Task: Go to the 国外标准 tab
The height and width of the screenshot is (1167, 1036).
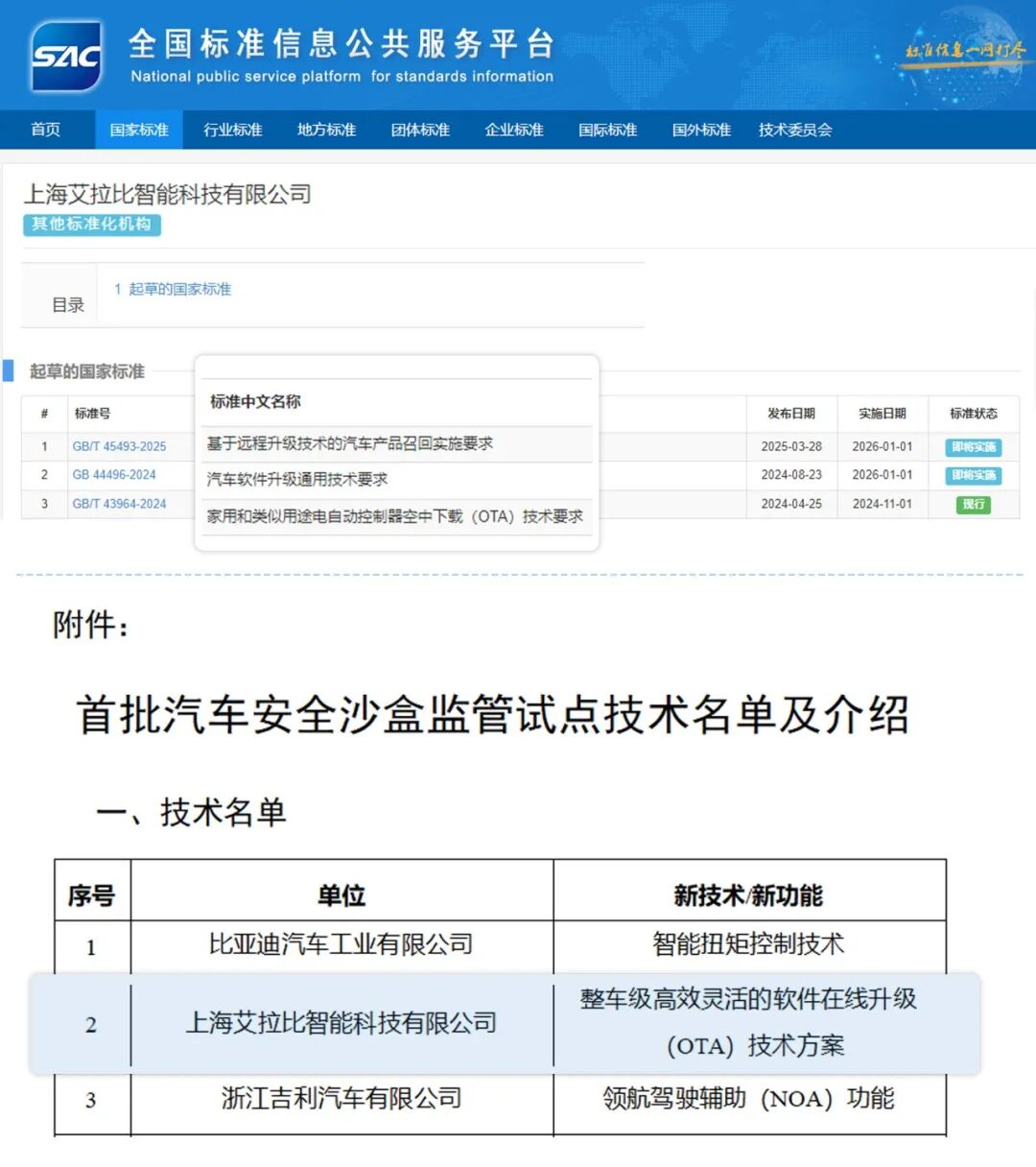Action: pos(701,130)
